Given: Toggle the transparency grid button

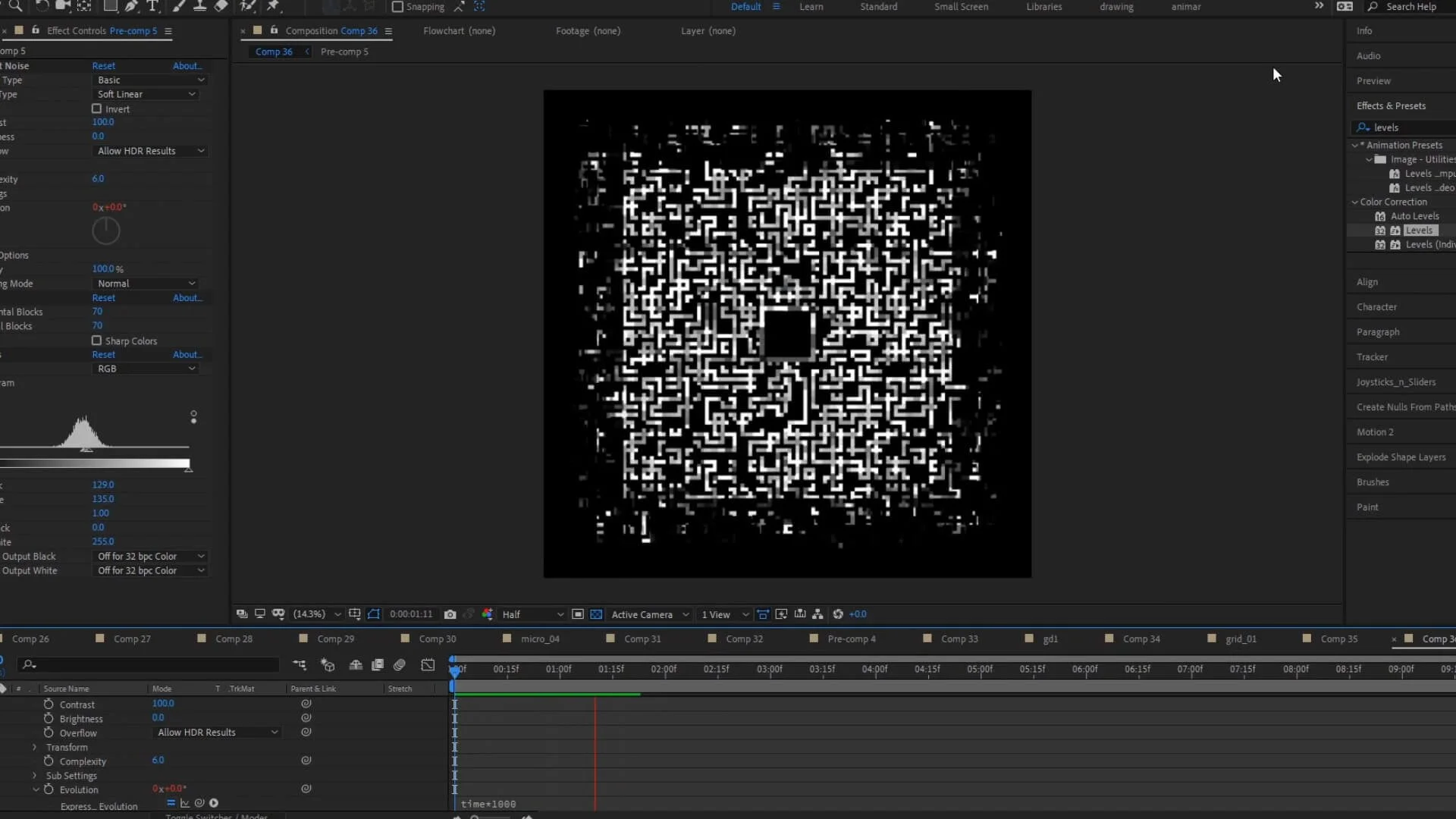Looking at the screenshot, I should pyautogui.click(x=596, y=614).
